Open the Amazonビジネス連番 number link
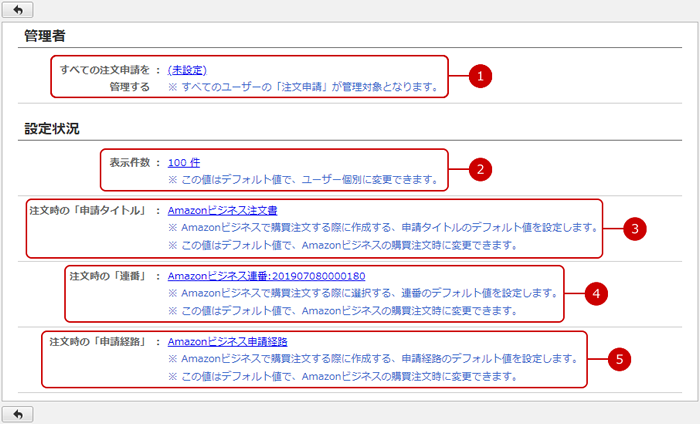Image resolution: width=700 pixels, height=424 pixels. click(266, 275)
